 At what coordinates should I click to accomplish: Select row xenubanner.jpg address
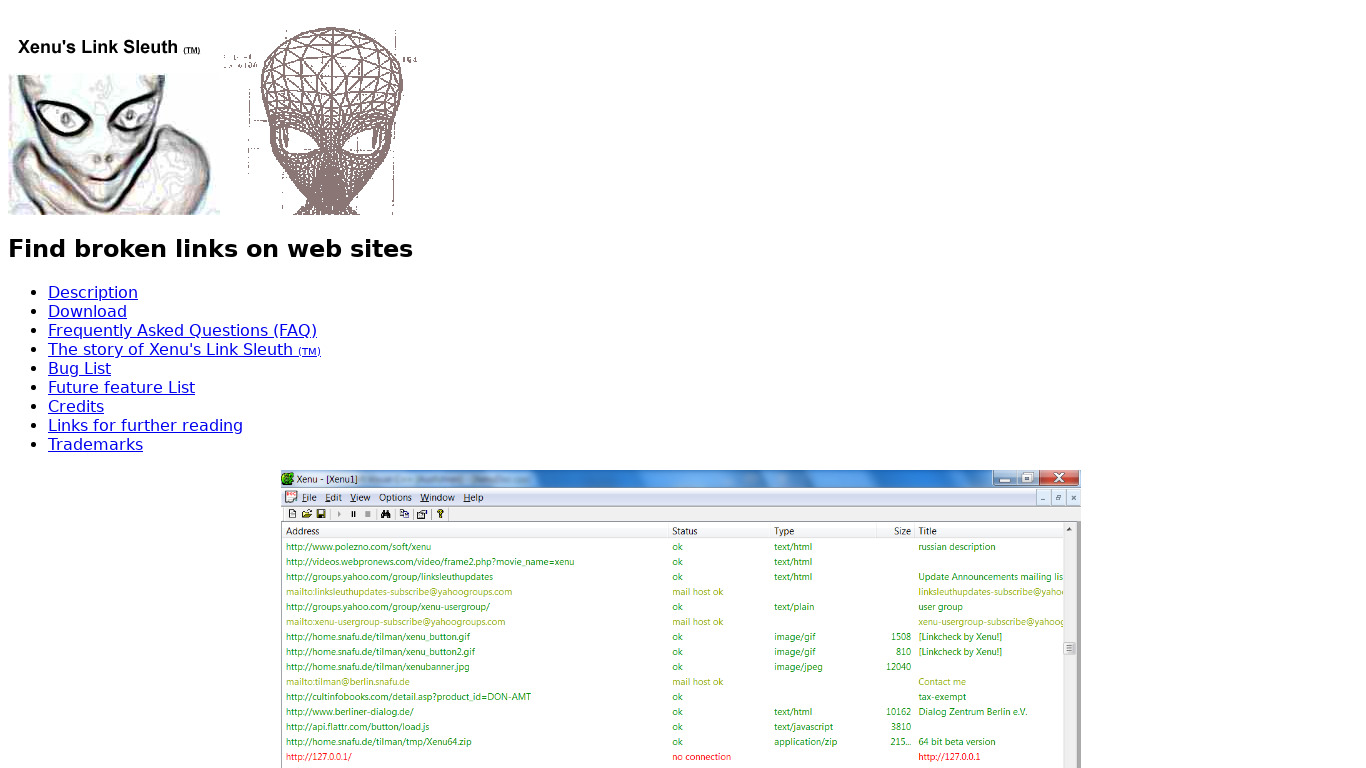(378, 667)
